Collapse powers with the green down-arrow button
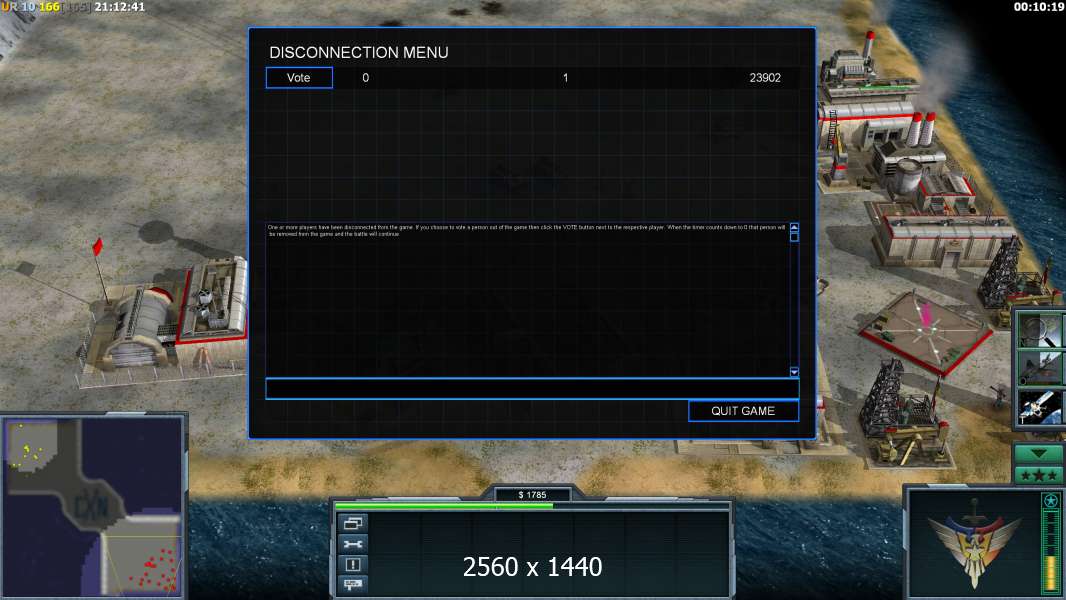Viewport: 1066px width, 600px height. pos(1038,454)
